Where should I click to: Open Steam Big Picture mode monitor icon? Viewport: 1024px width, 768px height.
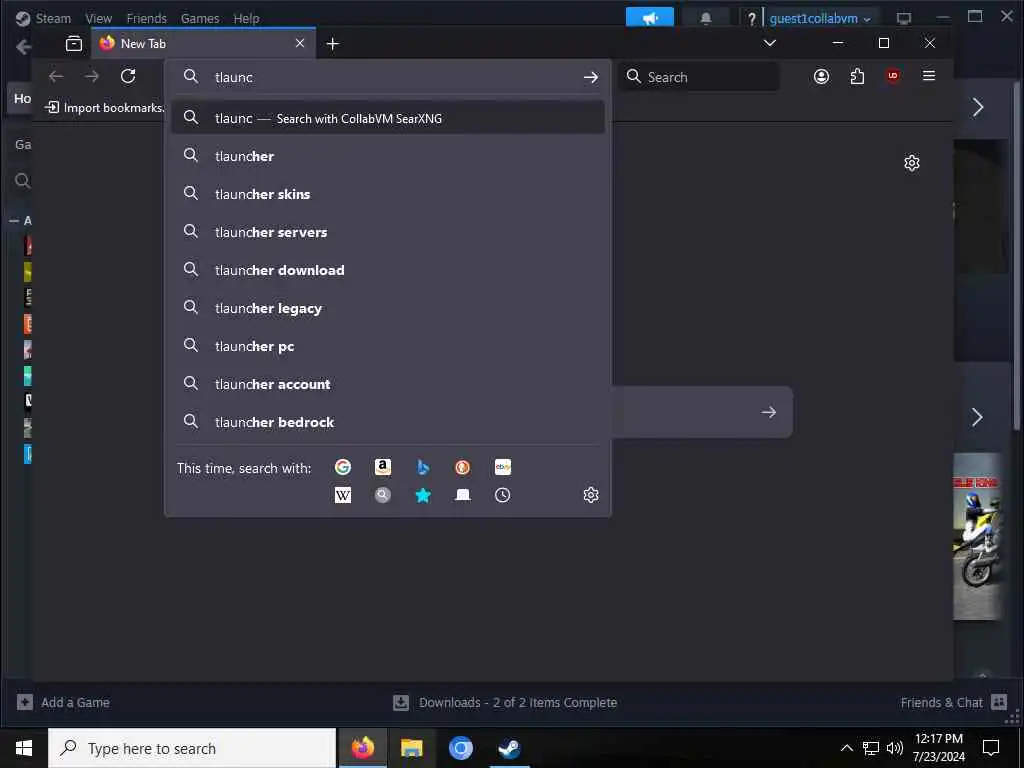[903, 18]
